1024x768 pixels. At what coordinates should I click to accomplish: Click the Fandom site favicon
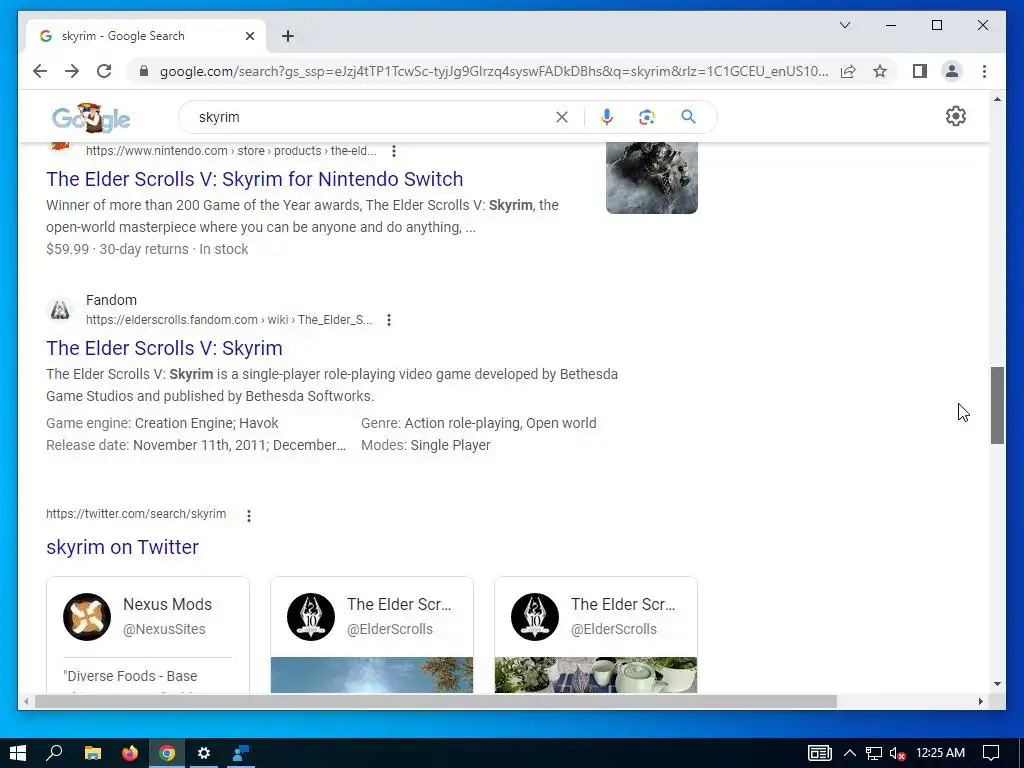pos(60,310)
